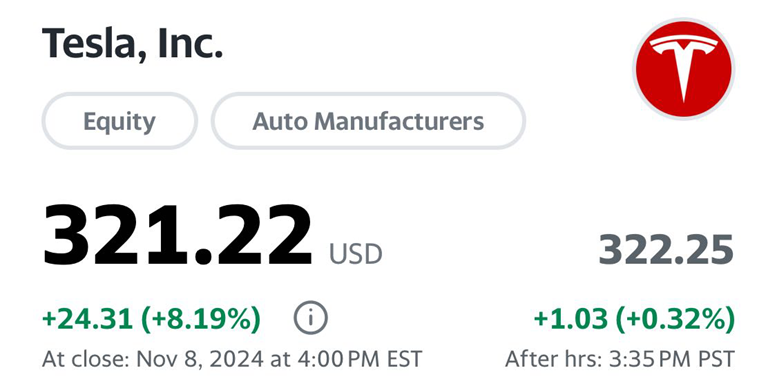777x390 pixels.
Task: Select the 322.25 after-hours price
Action: 666,250
